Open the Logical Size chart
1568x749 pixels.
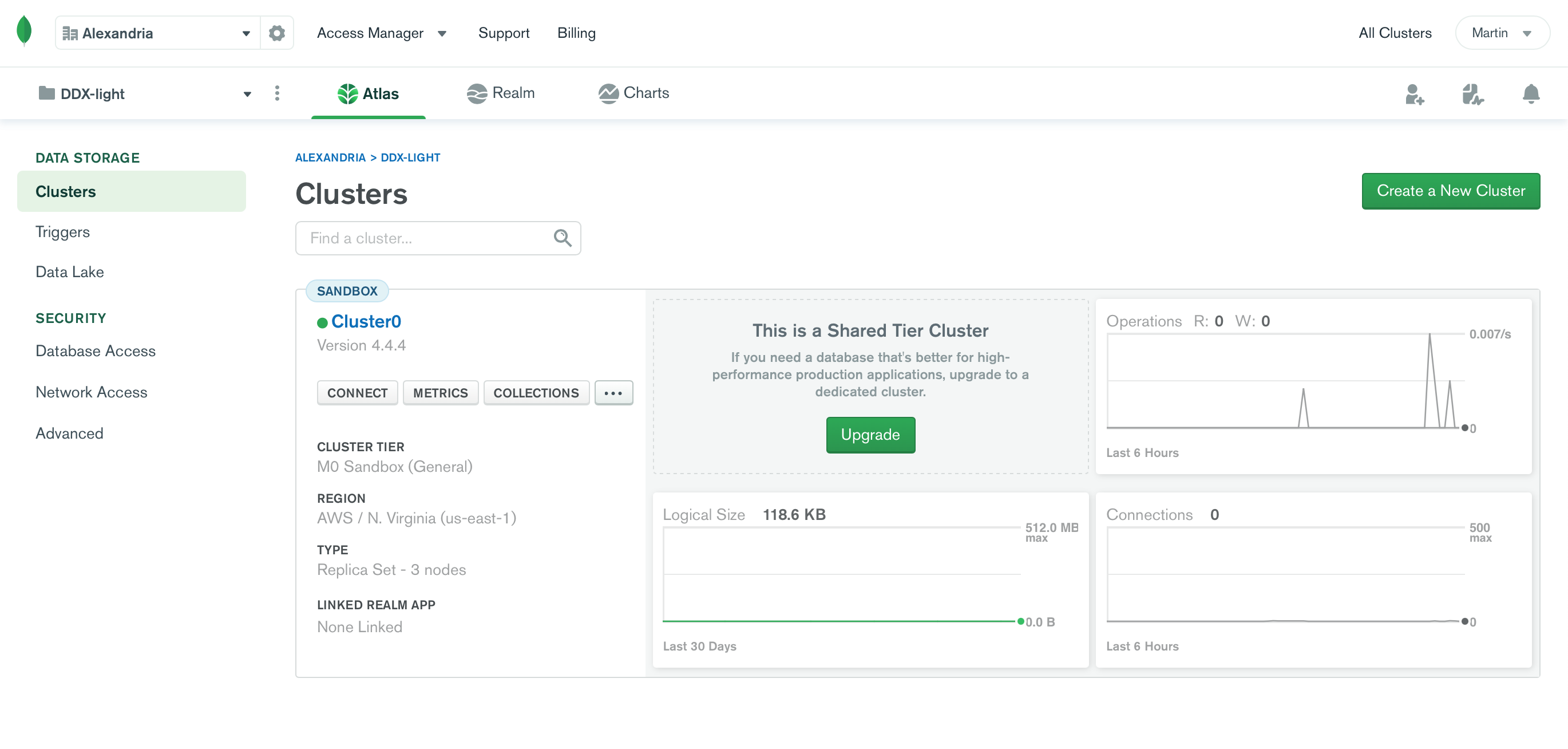[870, 580]
